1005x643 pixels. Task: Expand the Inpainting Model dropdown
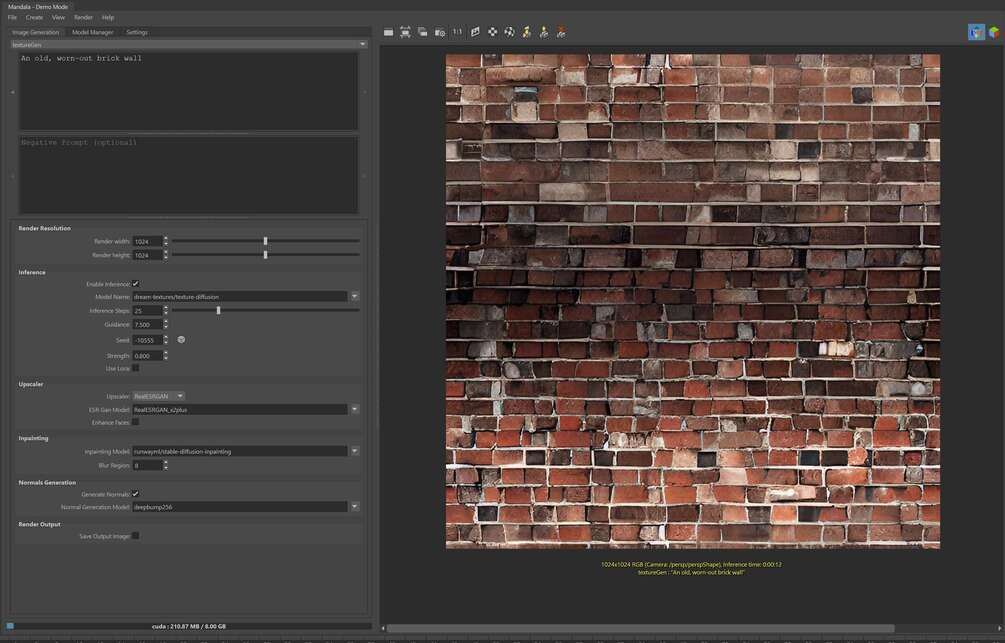(x=354, y=451)
